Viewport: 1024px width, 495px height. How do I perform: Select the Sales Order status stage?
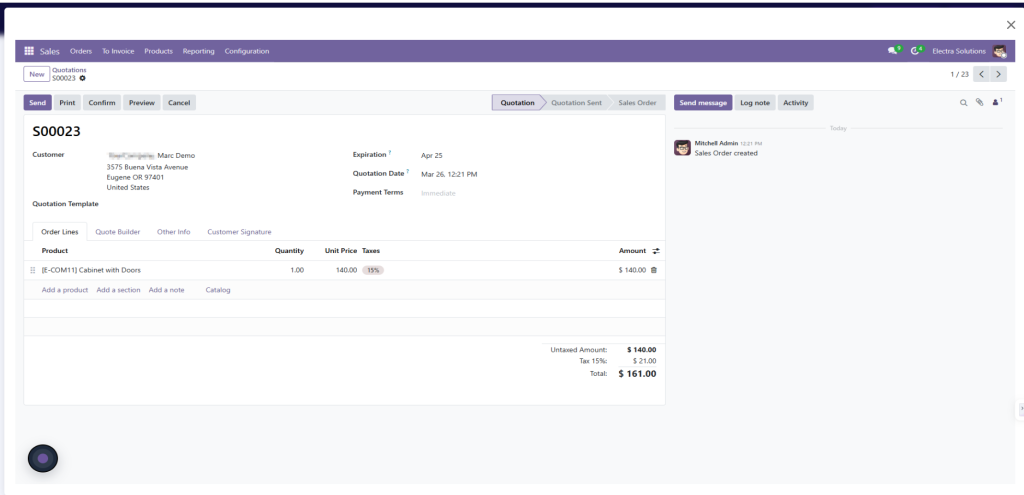[x=637, y=103]
